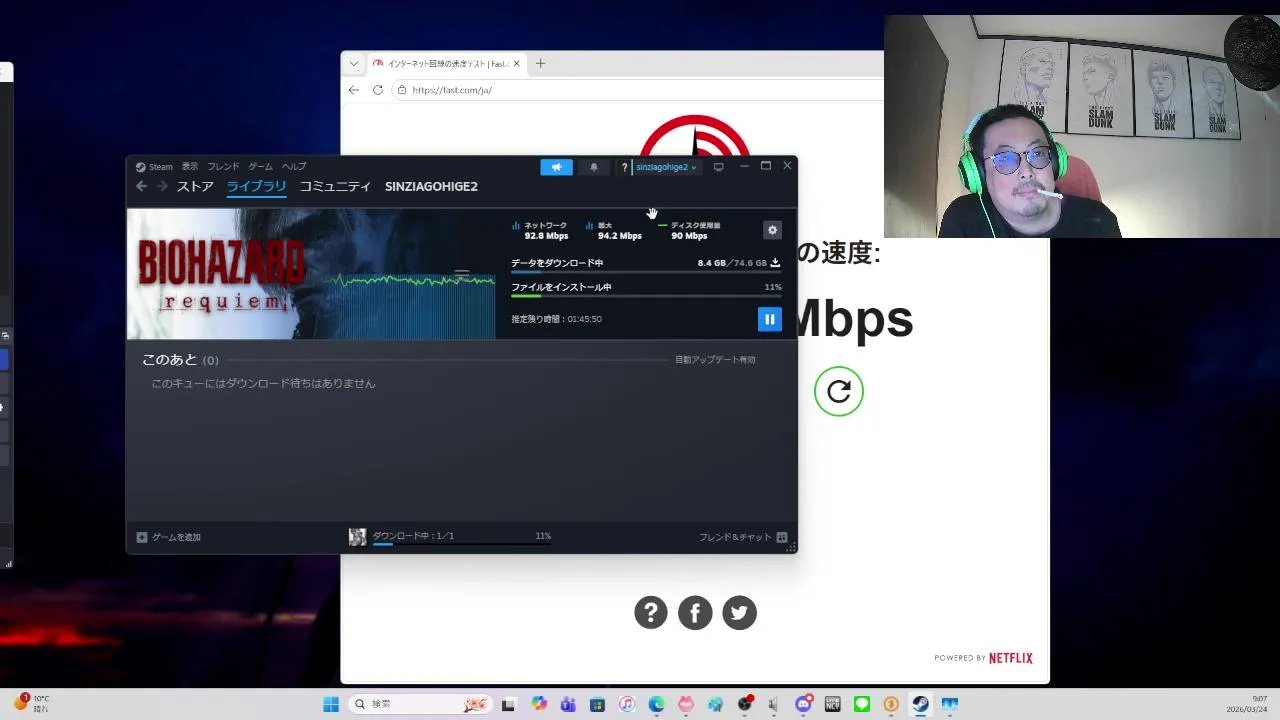Open the sinziagohige2 account dropdown
Screen dimensions: 1280x720
tap(666, 167)
